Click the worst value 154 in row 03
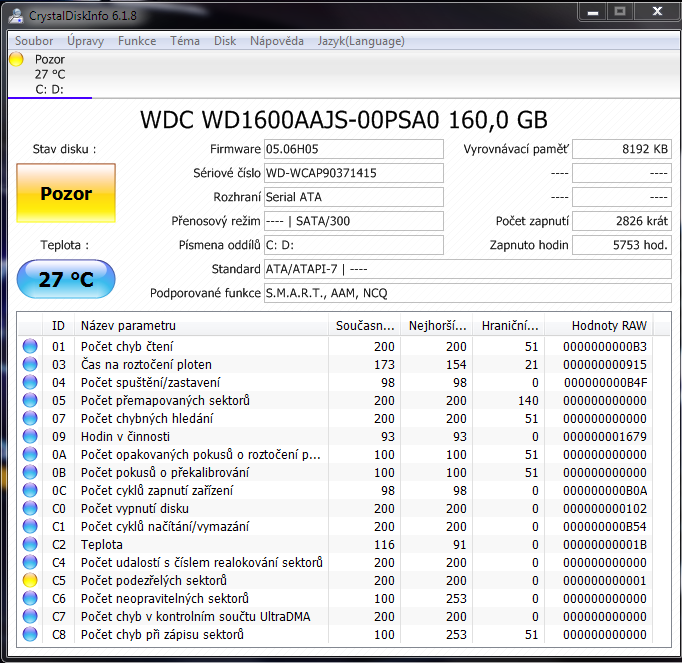This screenshot has height=663, width=682. [x=456, y=364]
